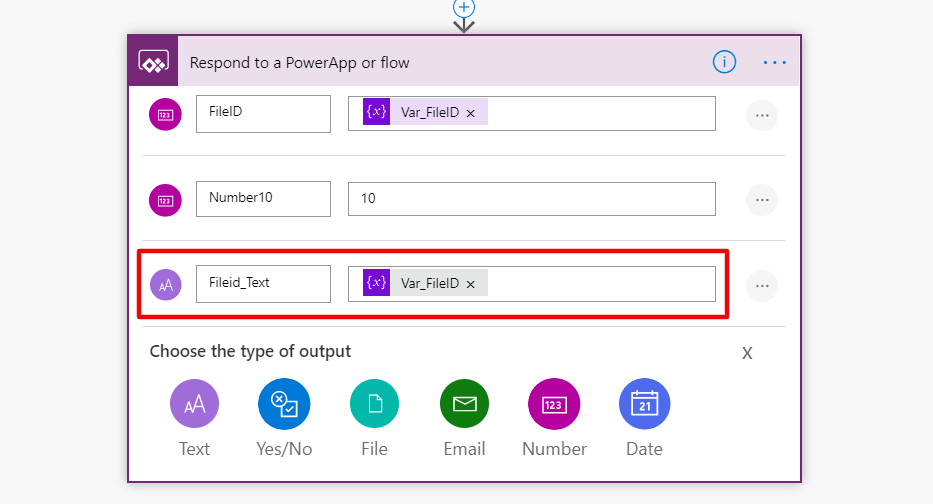The width and height of the screenshot is (933, 504).
Task: Choose the Yes/No output type icon
Action: [284, 404]
